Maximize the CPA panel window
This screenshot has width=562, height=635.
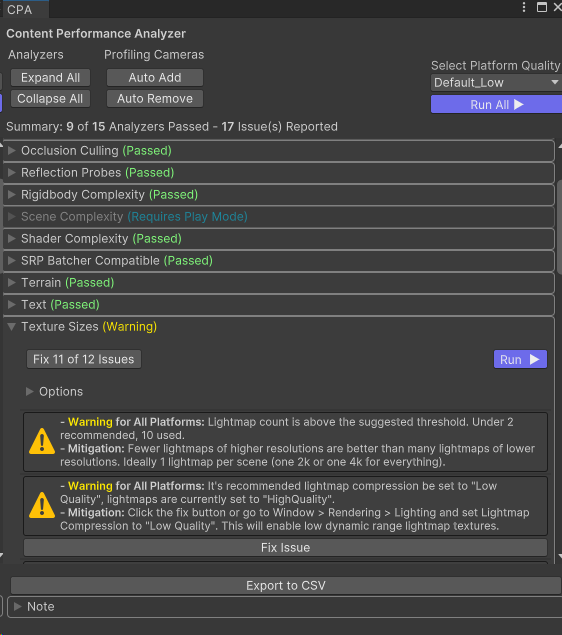pos(542,7)
